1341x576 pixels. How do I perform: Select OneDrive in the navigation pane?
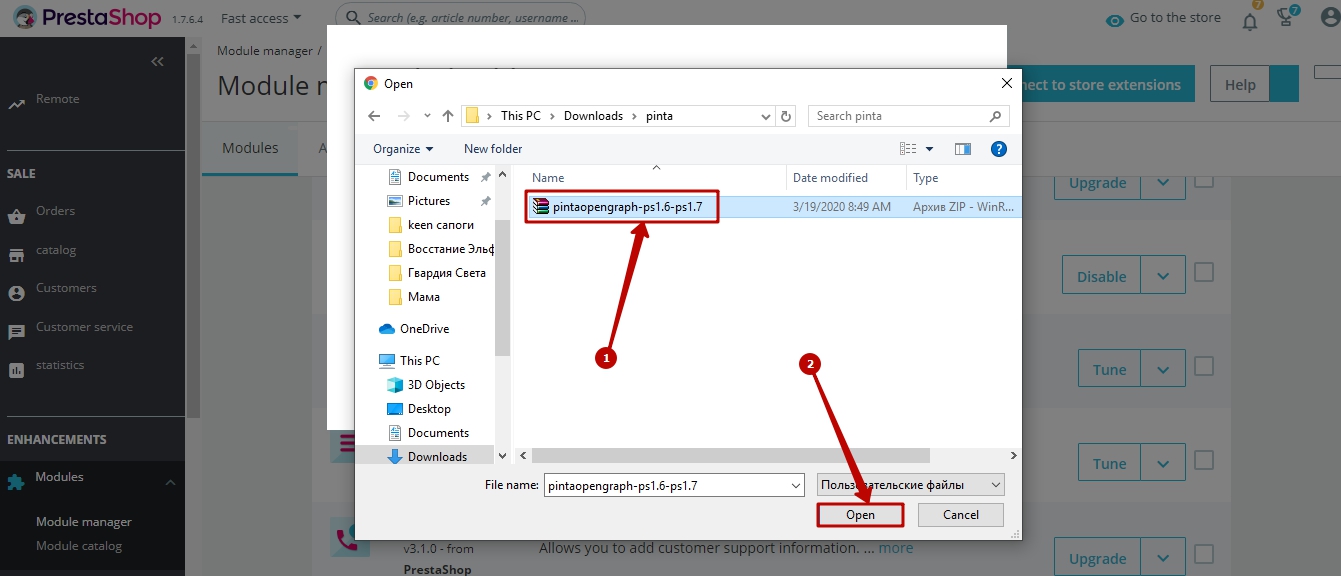[x=424, y=329]
